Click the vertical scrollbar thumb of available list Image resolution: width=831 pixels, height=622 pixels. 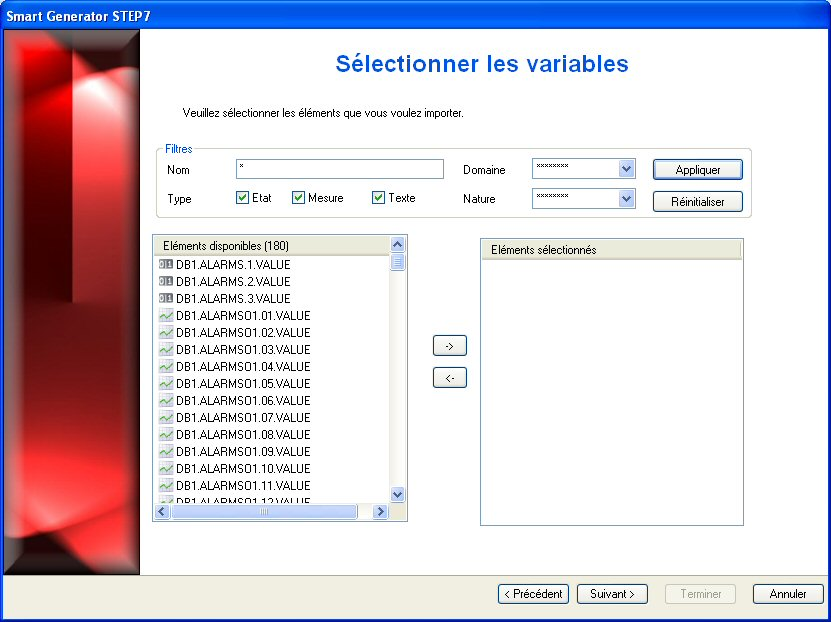pos(397,262)
